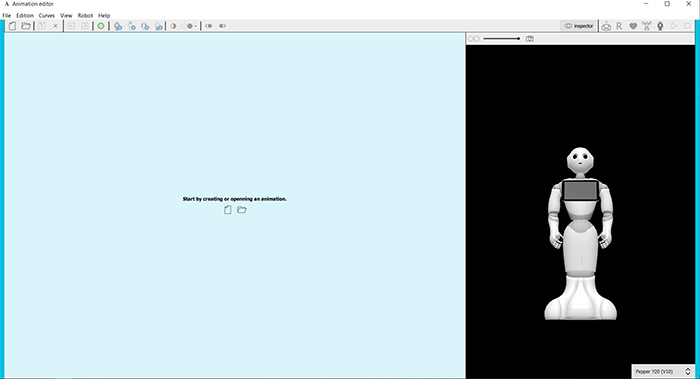Image resolution: width=700 pixels, height=379 pixels.
Task: Open the View menu
Action: [66, 15]
